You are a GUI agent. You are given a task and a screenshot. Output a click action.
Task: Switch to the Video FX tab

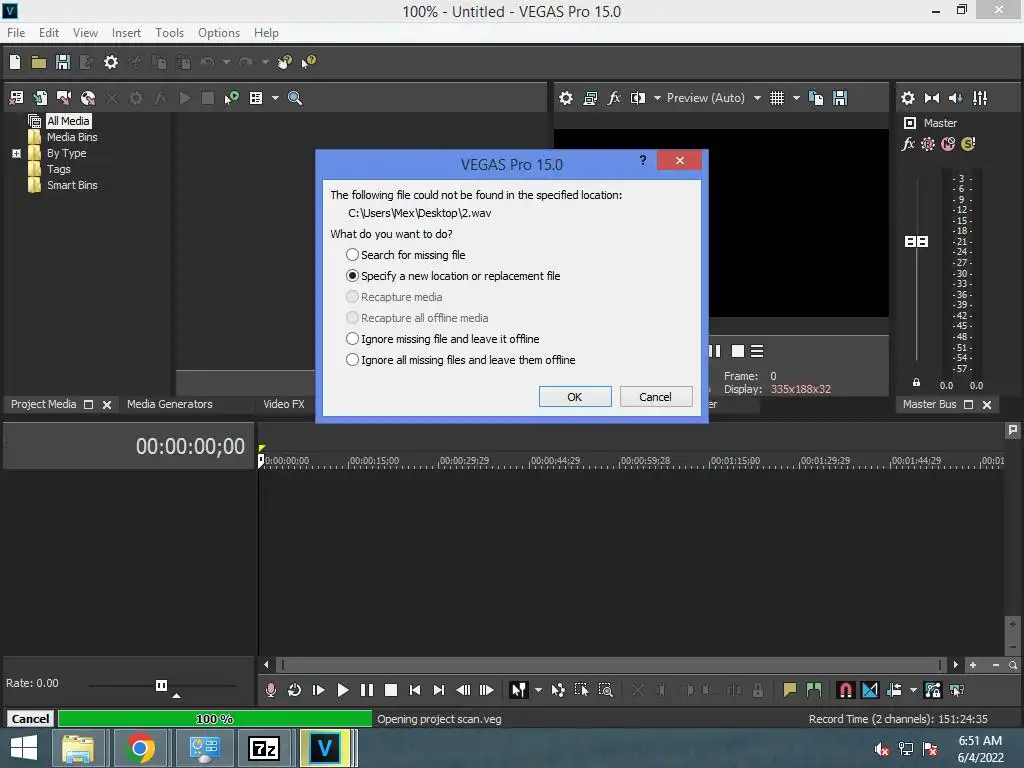coord(283,404)
